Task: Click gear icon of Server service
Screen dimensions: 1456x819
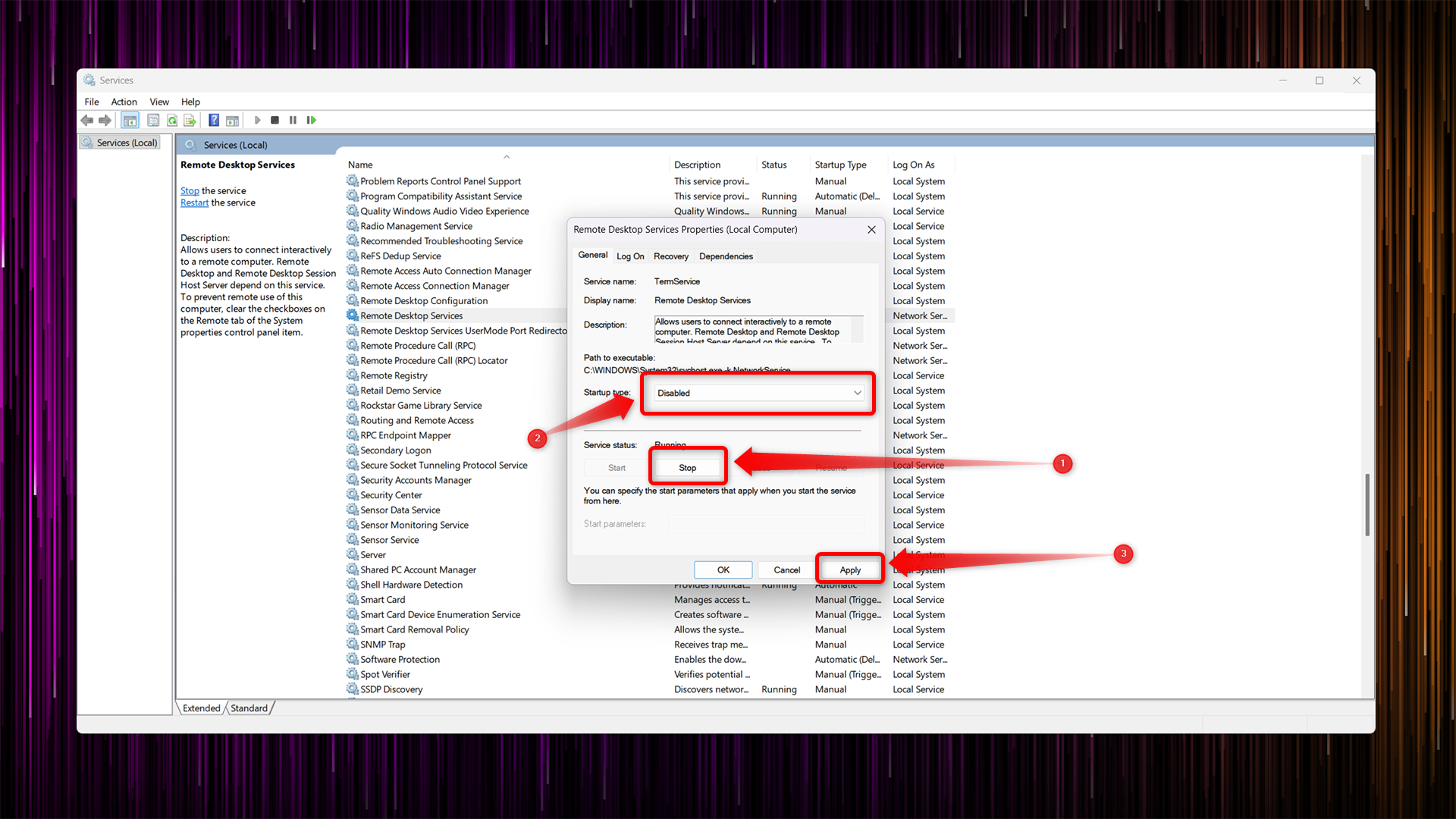Action: (353, 554)
